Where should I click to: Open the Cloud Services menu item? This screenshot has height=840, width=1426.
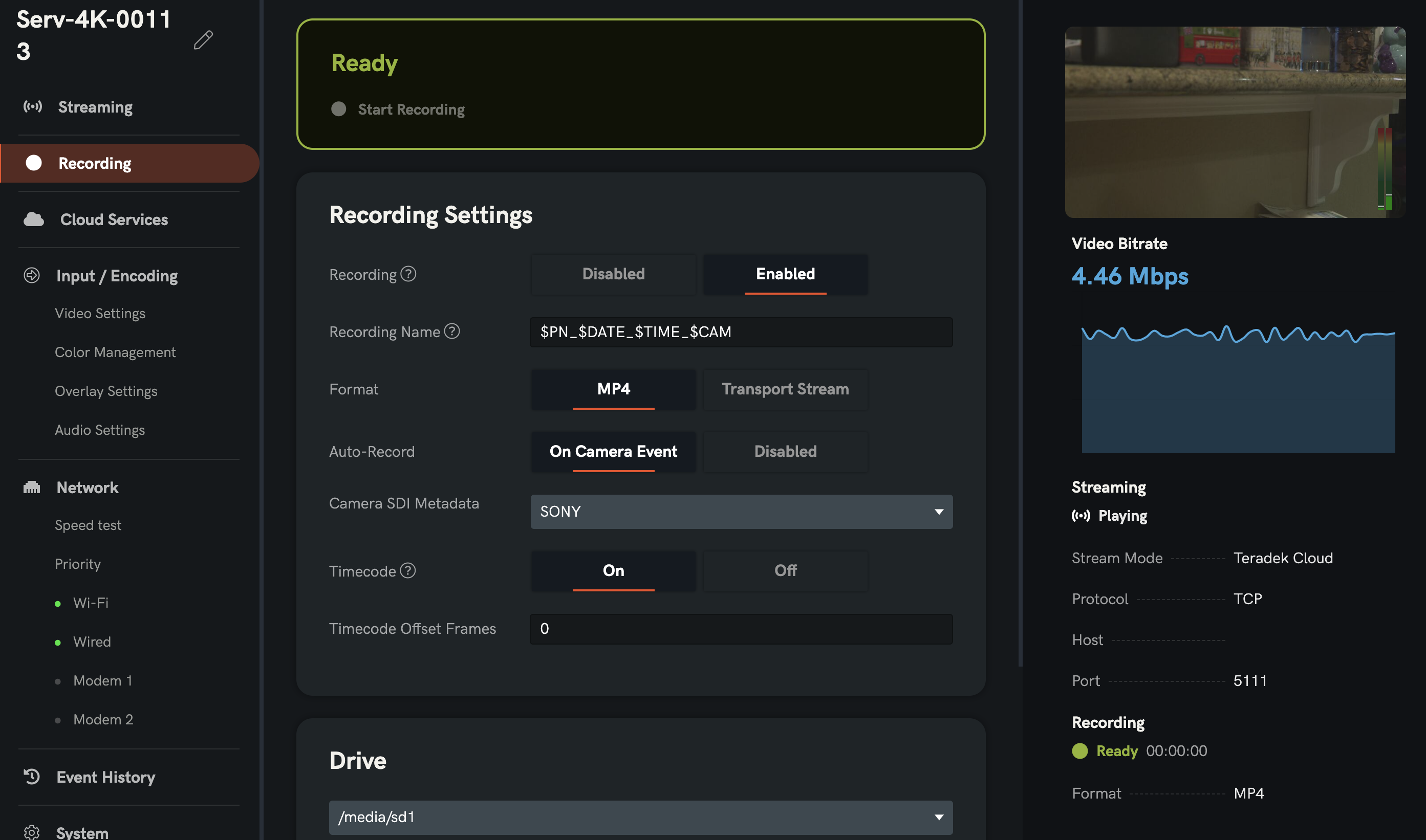(x=114, y=219)
